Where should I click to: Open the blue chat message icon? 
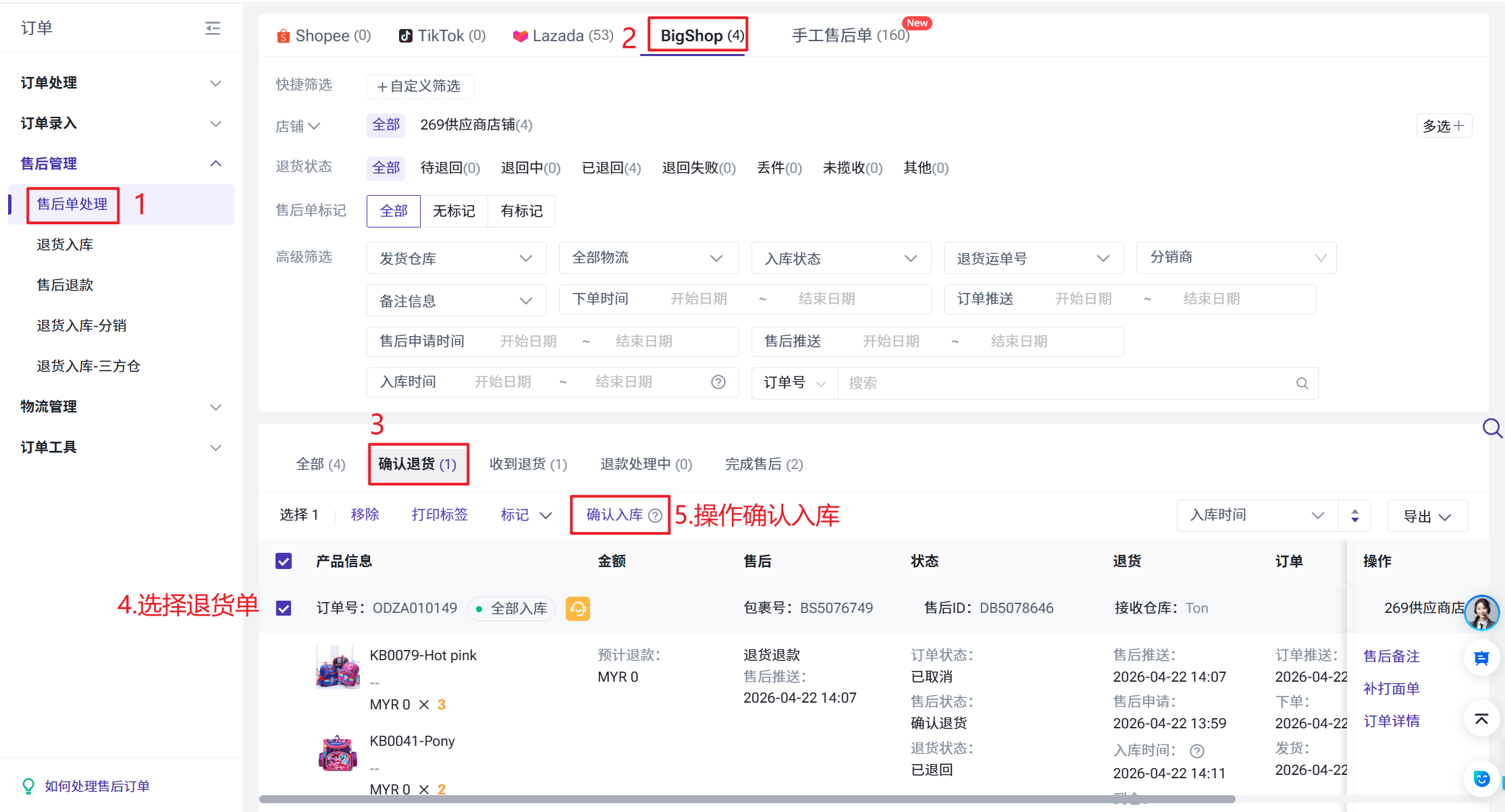pyautogui.click(x=1481, y=658)
